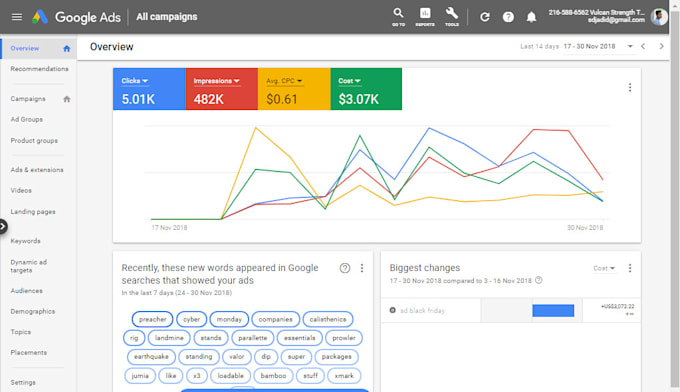Refresh data with the reload icon

485,17
